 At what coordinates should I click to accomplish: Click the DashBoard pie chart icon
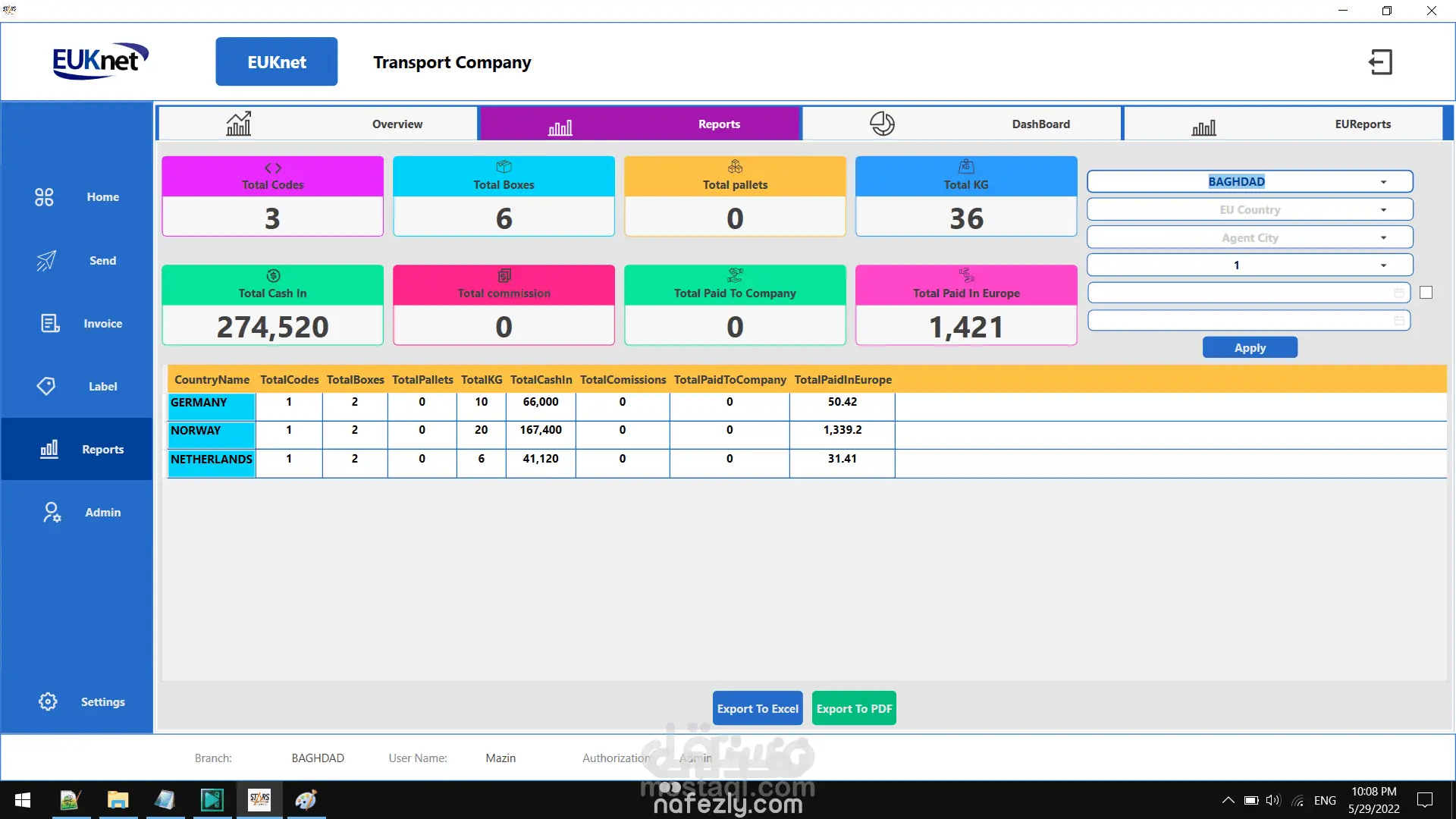click(882, 124)
